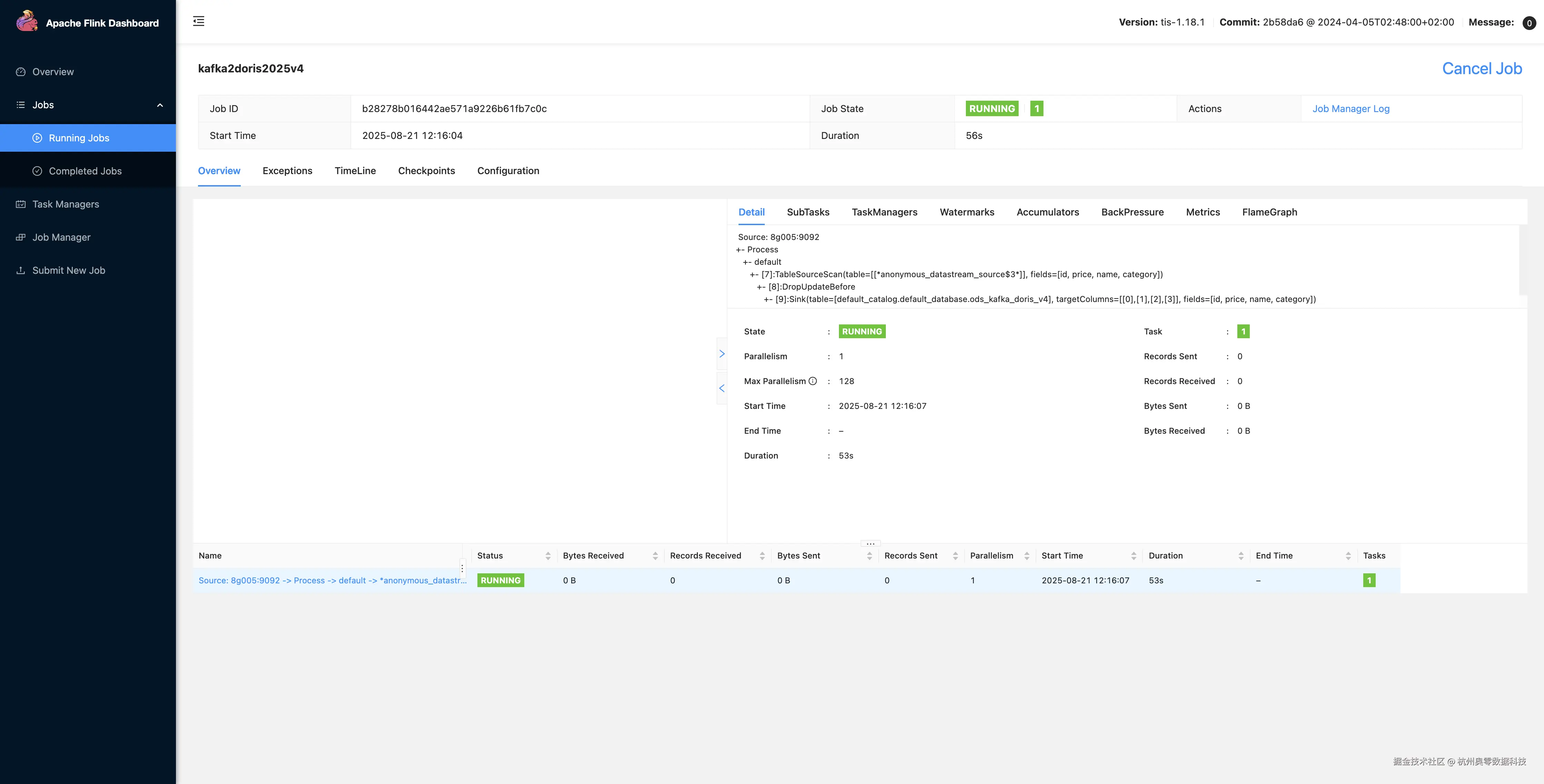Viewport: 1544px width, 784px height.
Task: Sort the table by the Status column
Action: (548, 556)
